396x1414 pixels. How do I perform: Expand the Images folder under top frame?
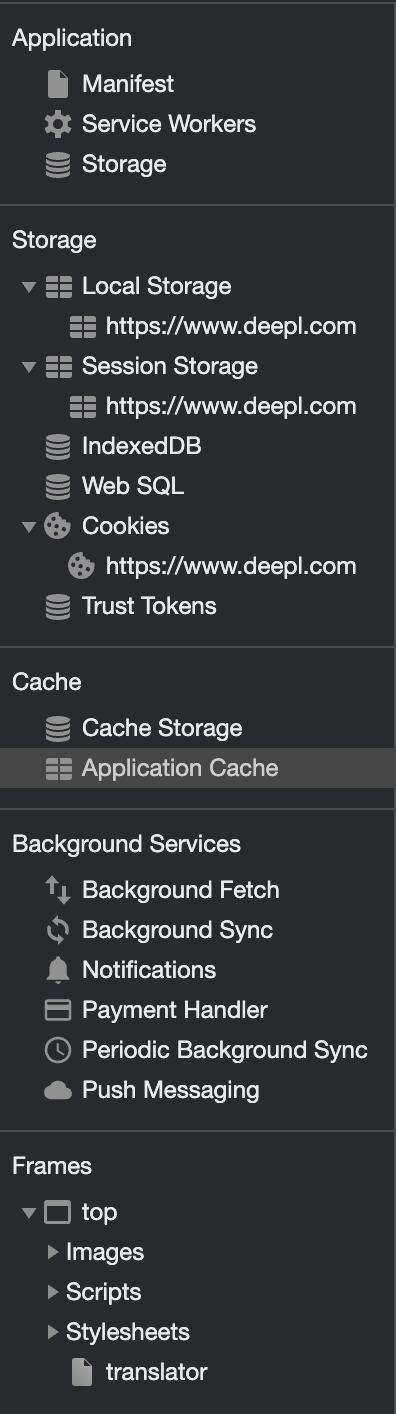[x=53, y=1252]
